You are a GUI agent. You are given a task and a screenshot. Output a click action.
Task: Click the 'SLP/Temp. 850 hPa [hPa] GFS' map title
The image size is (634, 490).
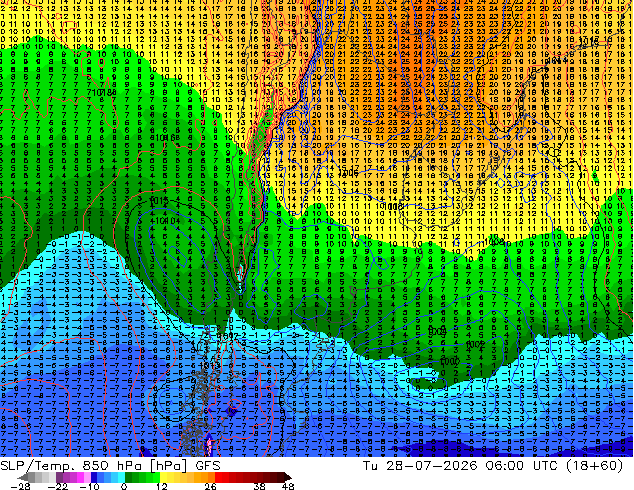coord(110,466)
